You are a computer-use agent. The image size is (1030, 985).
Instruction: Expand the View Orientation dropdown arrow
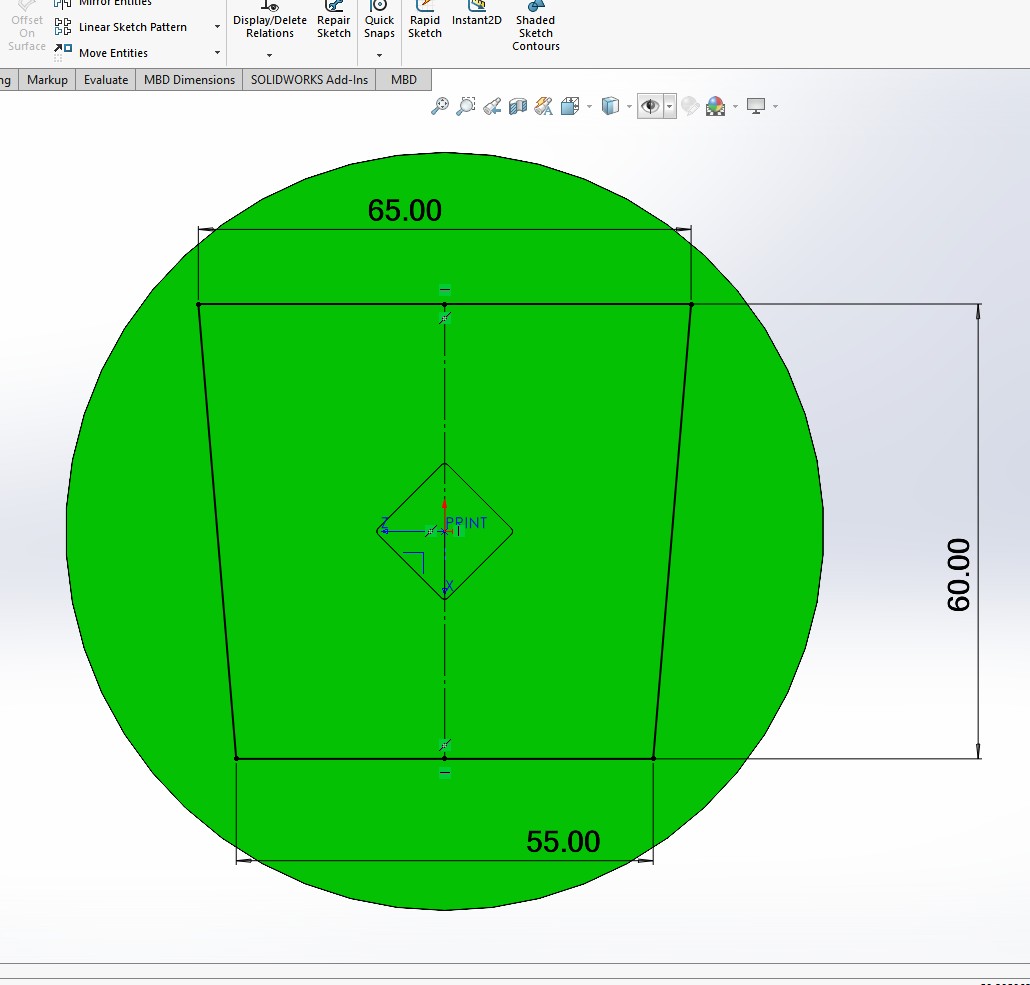(x=589, y=106)
